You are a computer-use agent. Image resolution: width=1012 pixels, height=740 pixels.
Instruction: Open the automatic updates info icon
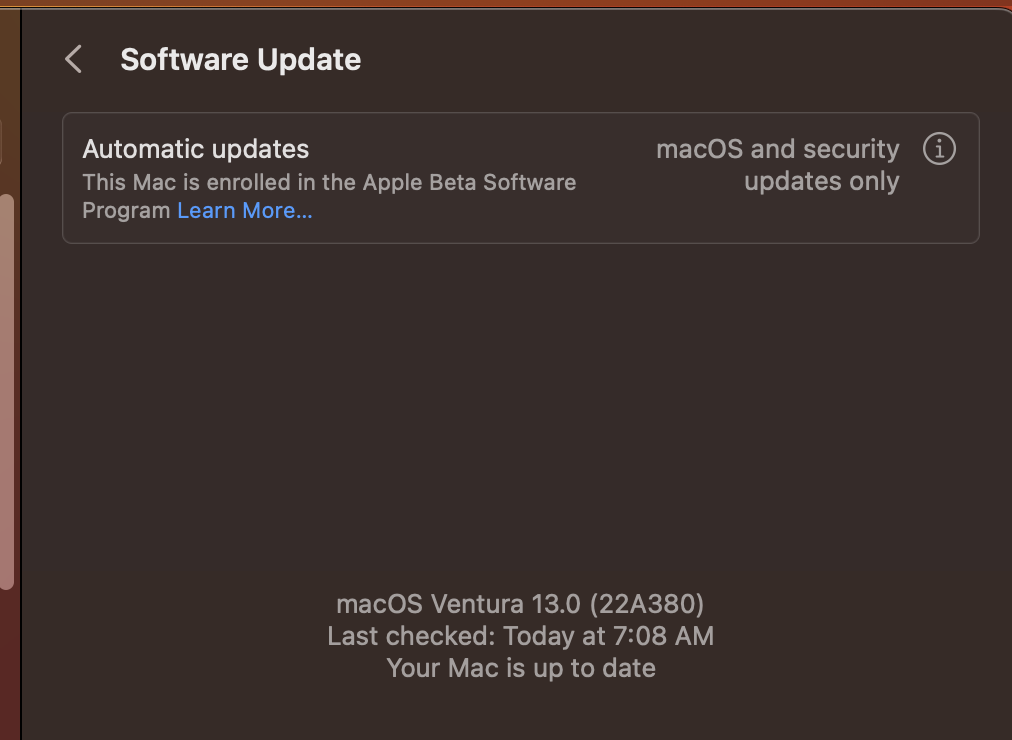[938, 149]
